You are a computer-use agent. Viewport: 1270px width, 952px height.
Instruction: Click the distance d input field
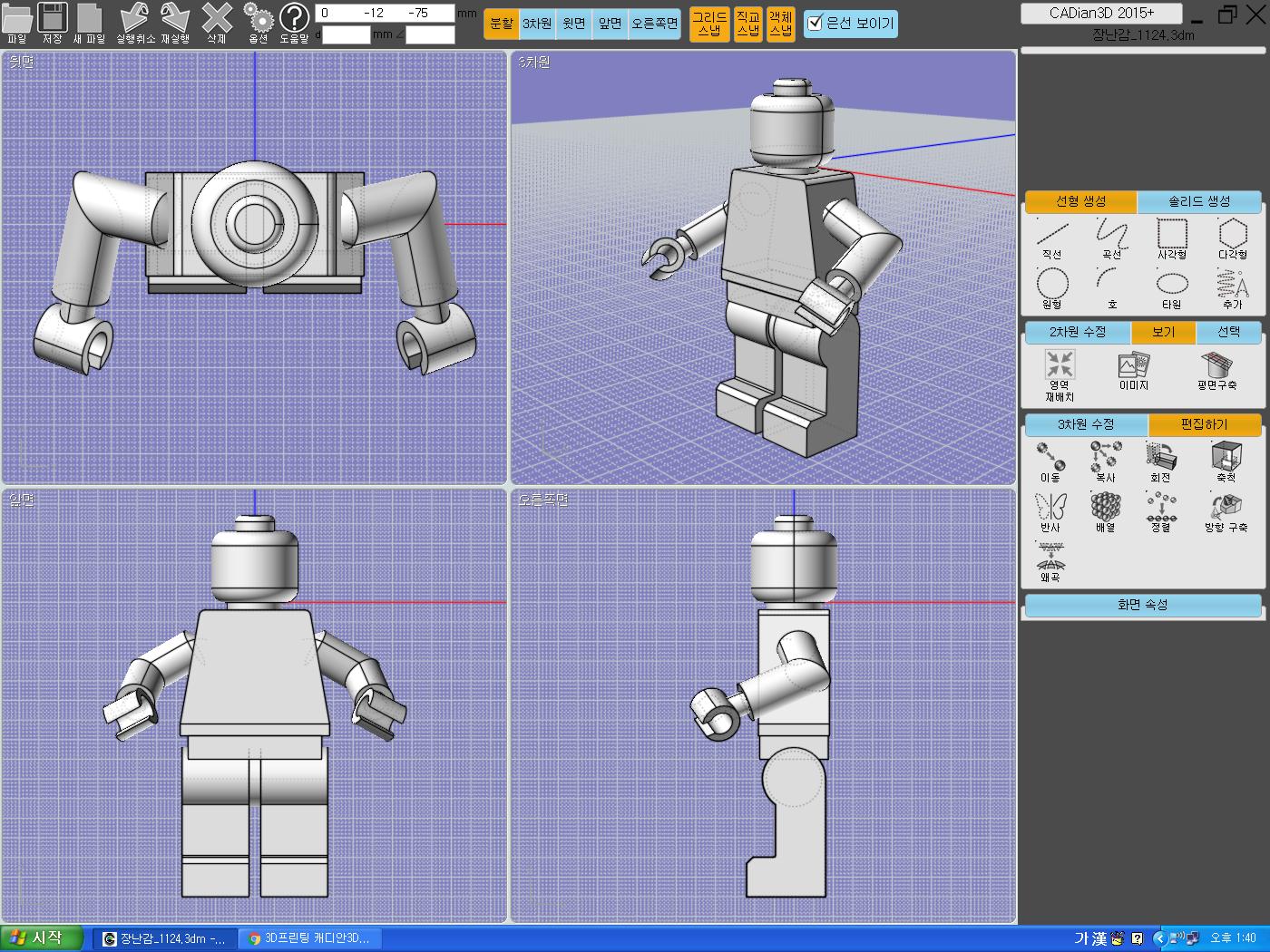pos(347,34)
